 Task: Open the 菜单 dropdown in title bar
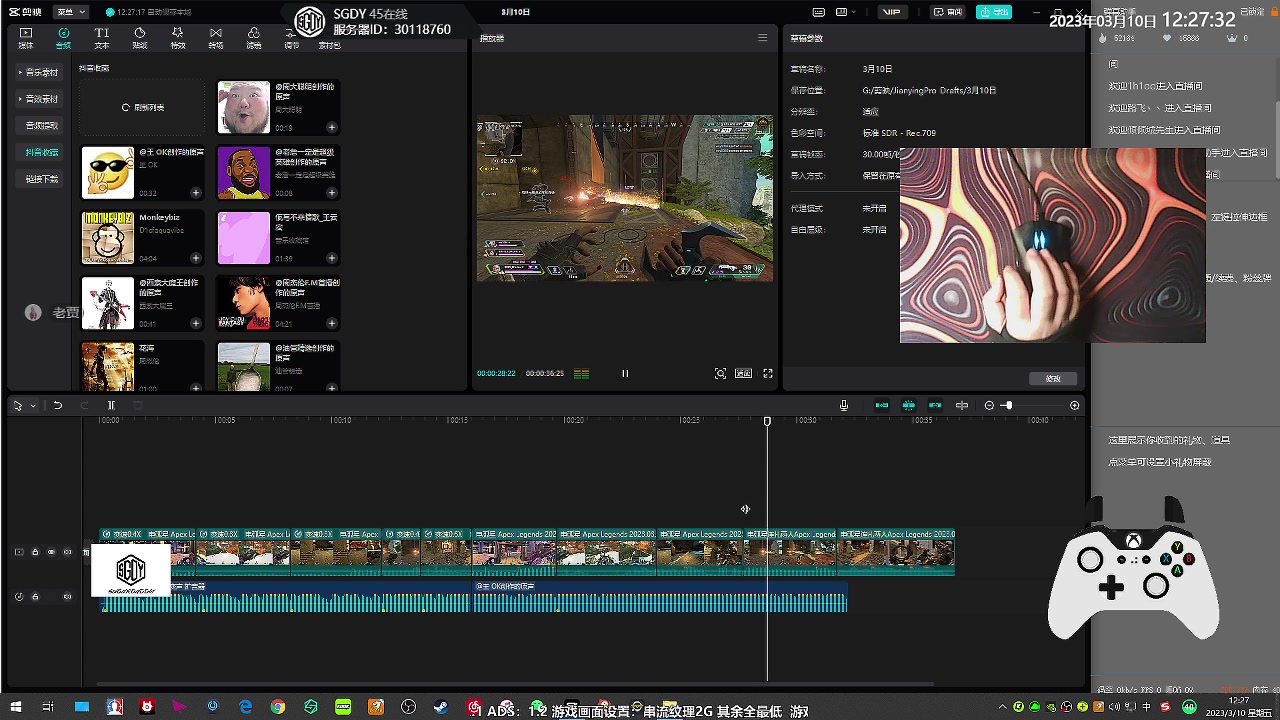tap(70, 12)
